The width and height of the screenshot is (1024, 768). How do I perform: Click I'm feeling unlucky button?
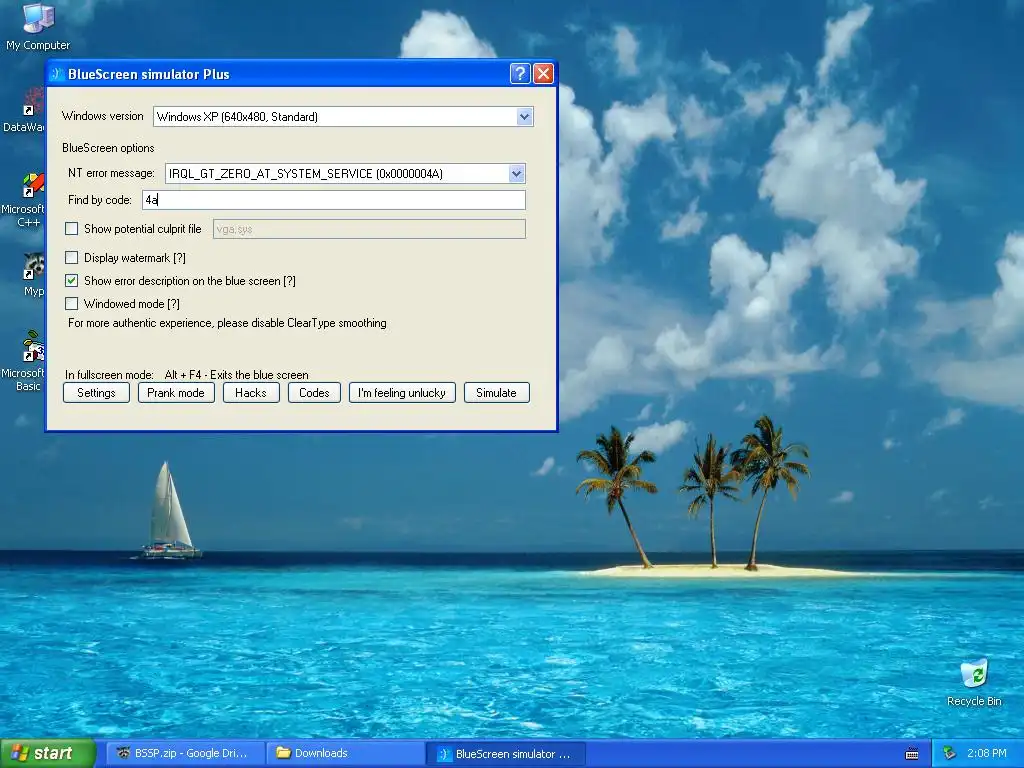pos(402,392)
